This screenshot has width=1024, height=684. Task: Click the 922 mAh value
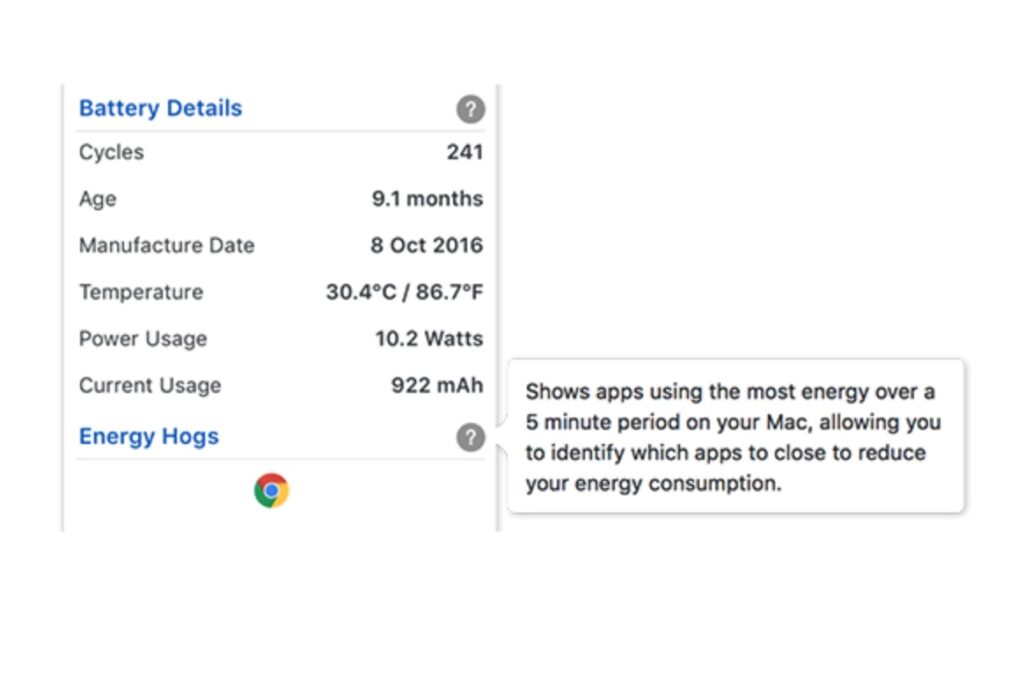point(436,385)
